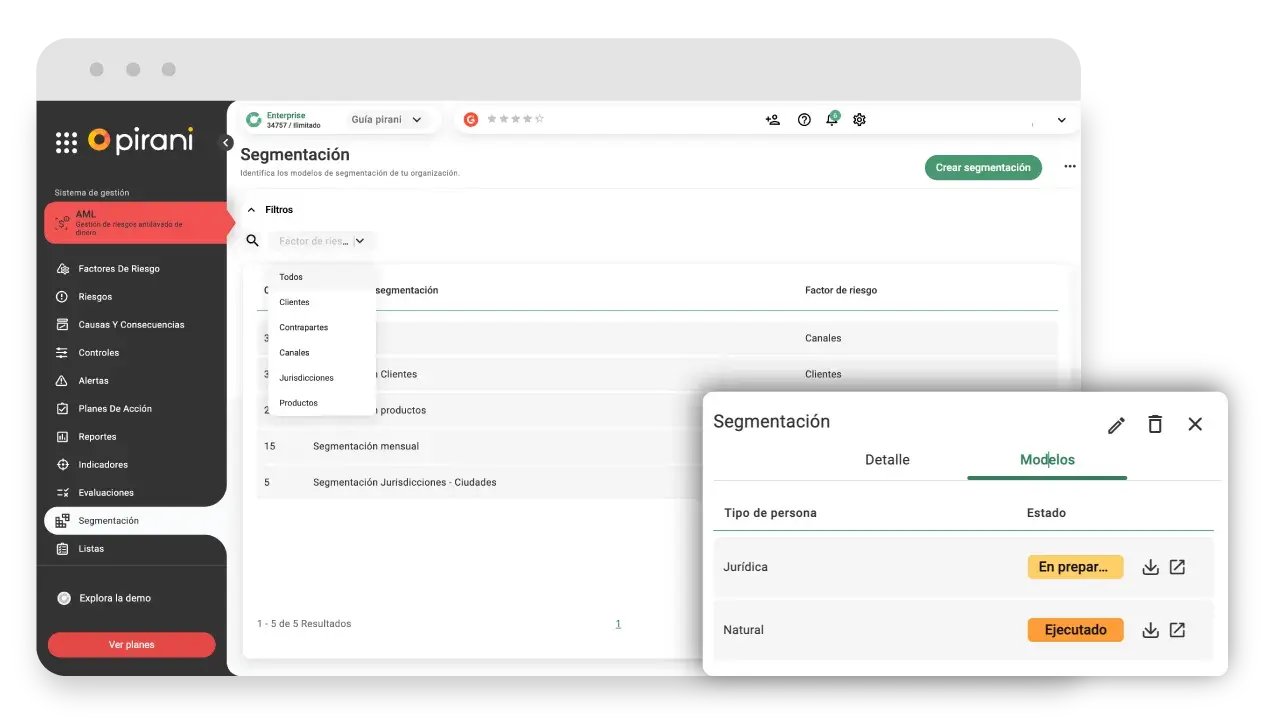Open Factores De Riesgo in sidebar
Screen dimensions: 1280x720
click(x=118, y=269)
